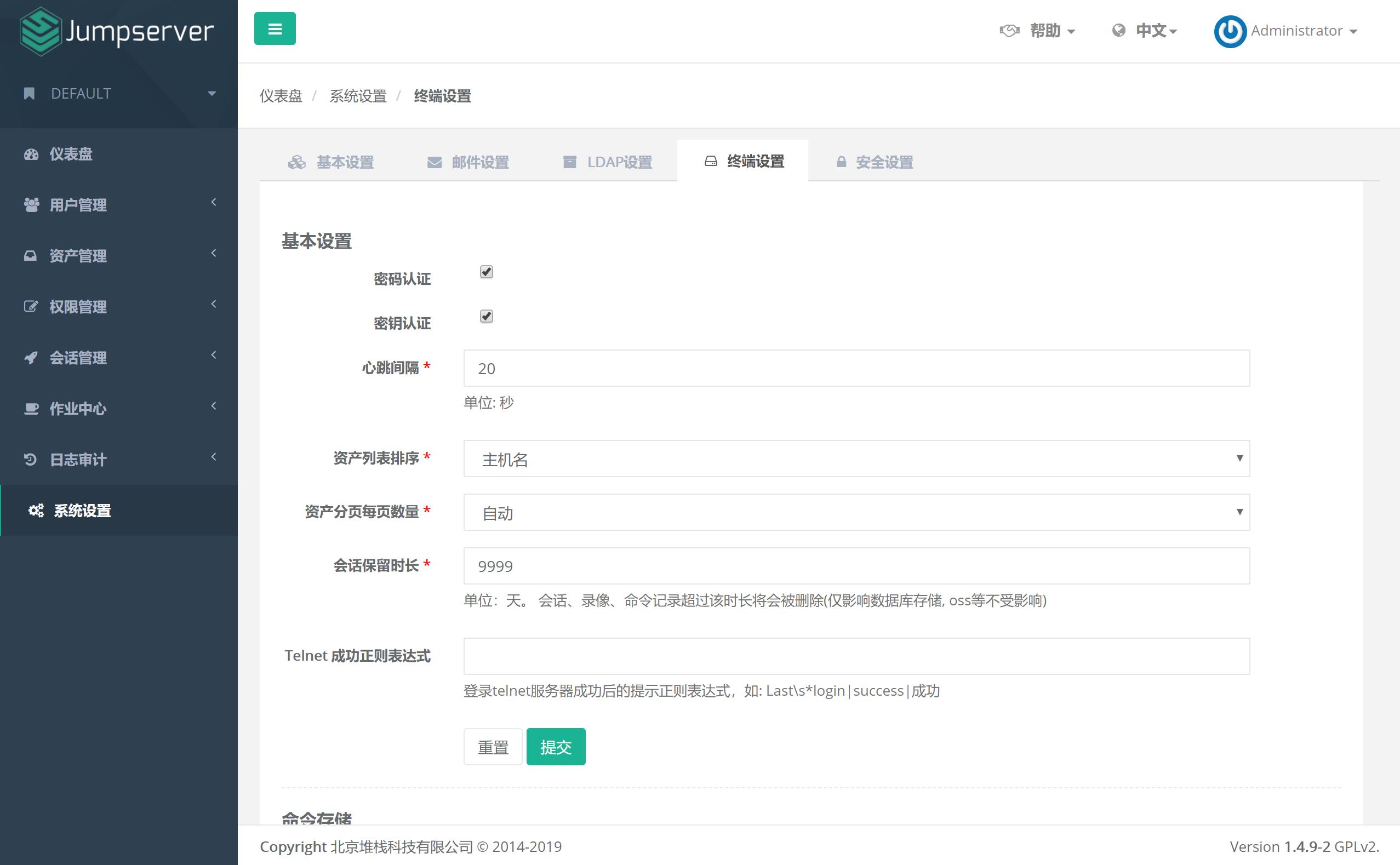Expand the 会话管理 chevron
1400x865 pixels.
[213, 356]
